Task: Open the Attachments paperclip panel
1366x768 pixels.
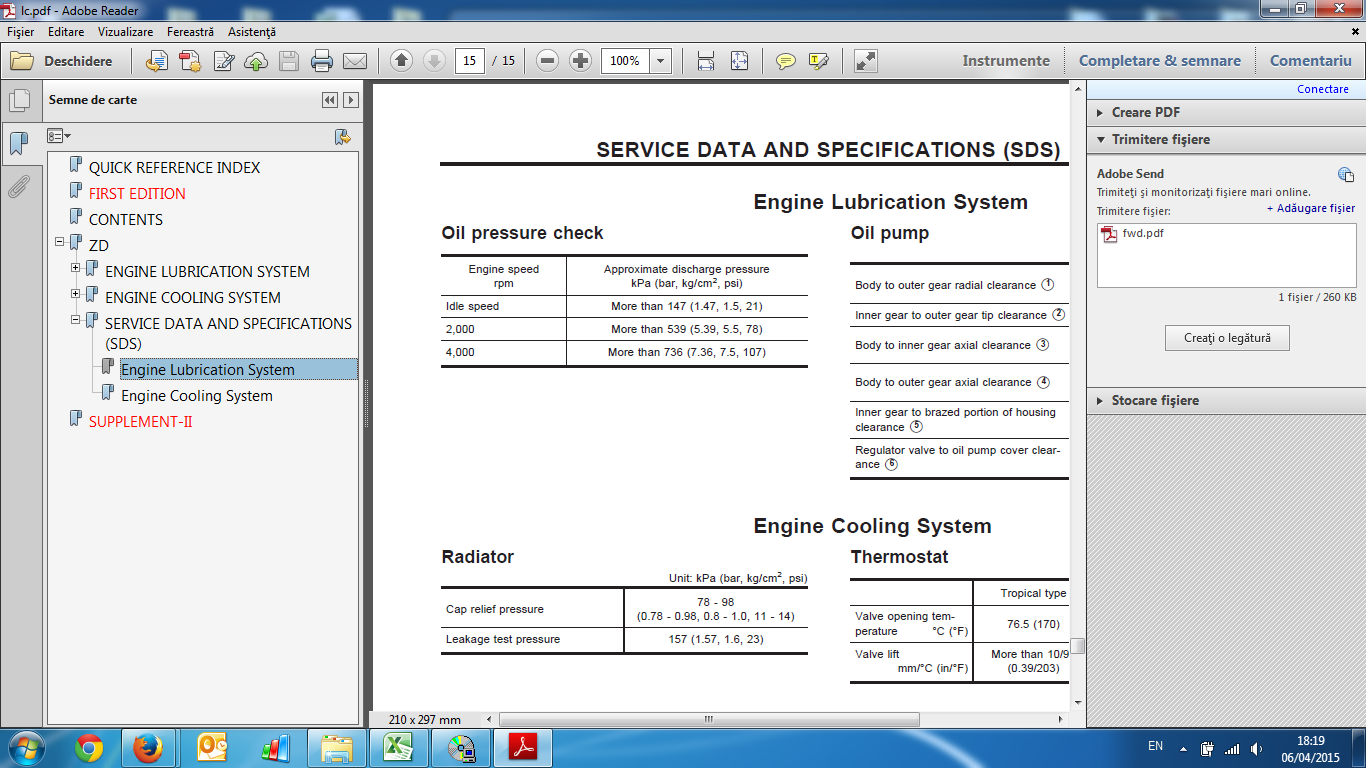Action: tap(18, 187)
